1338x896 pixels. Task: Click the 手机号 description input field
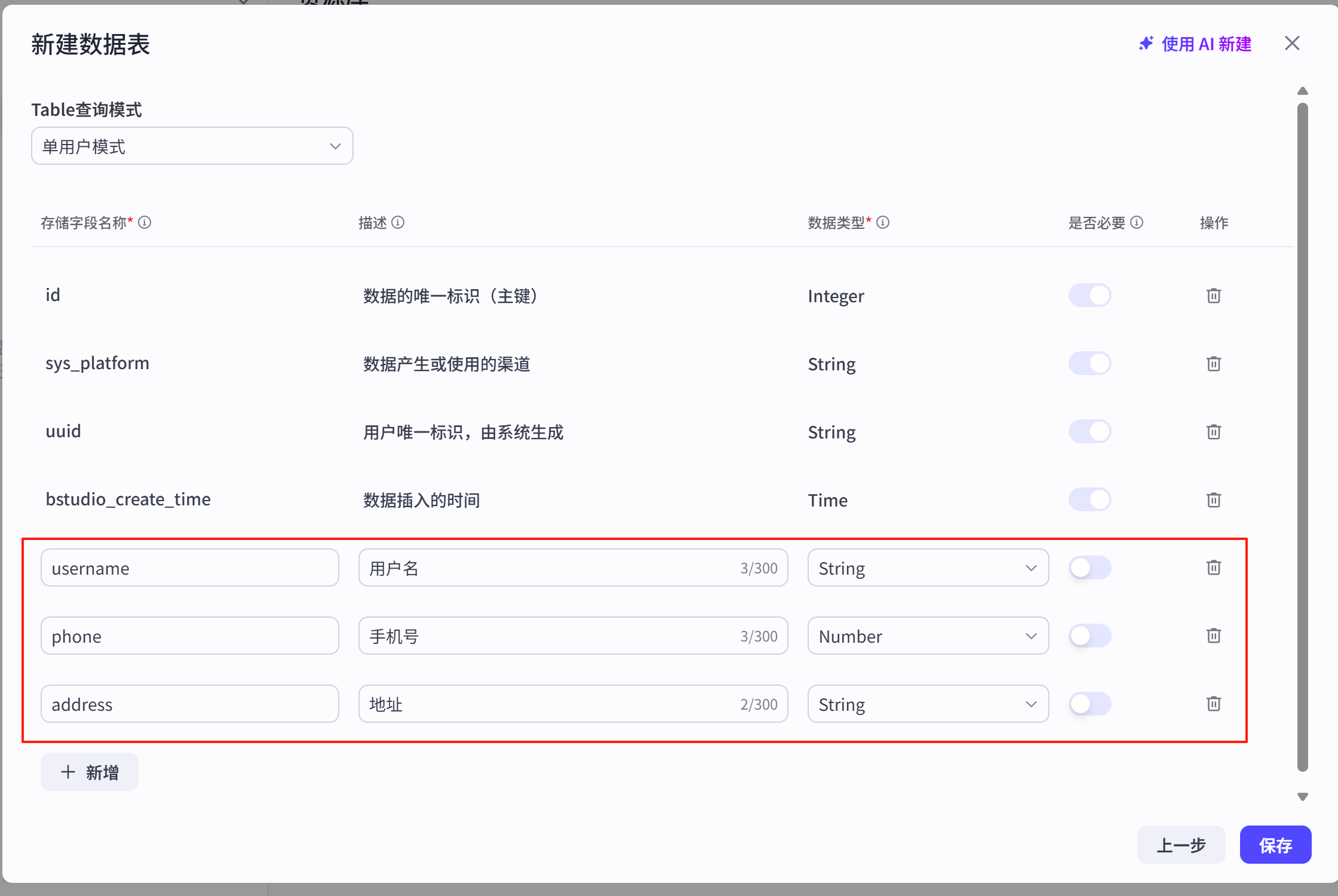point(550,636)
